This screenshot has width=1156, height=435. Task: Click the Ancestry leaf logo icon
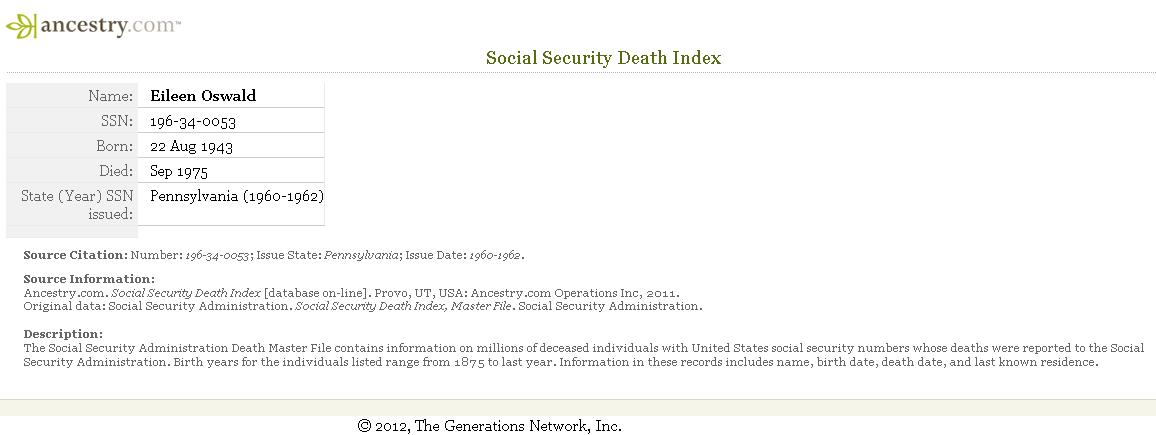[x=21, y=26]
